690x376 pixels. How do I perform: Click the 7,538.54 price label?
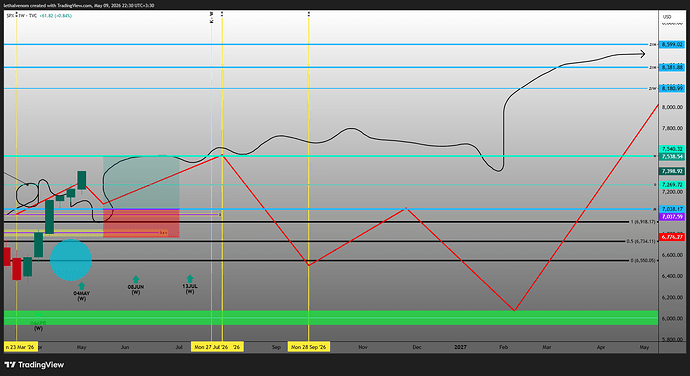coord(672,156)
